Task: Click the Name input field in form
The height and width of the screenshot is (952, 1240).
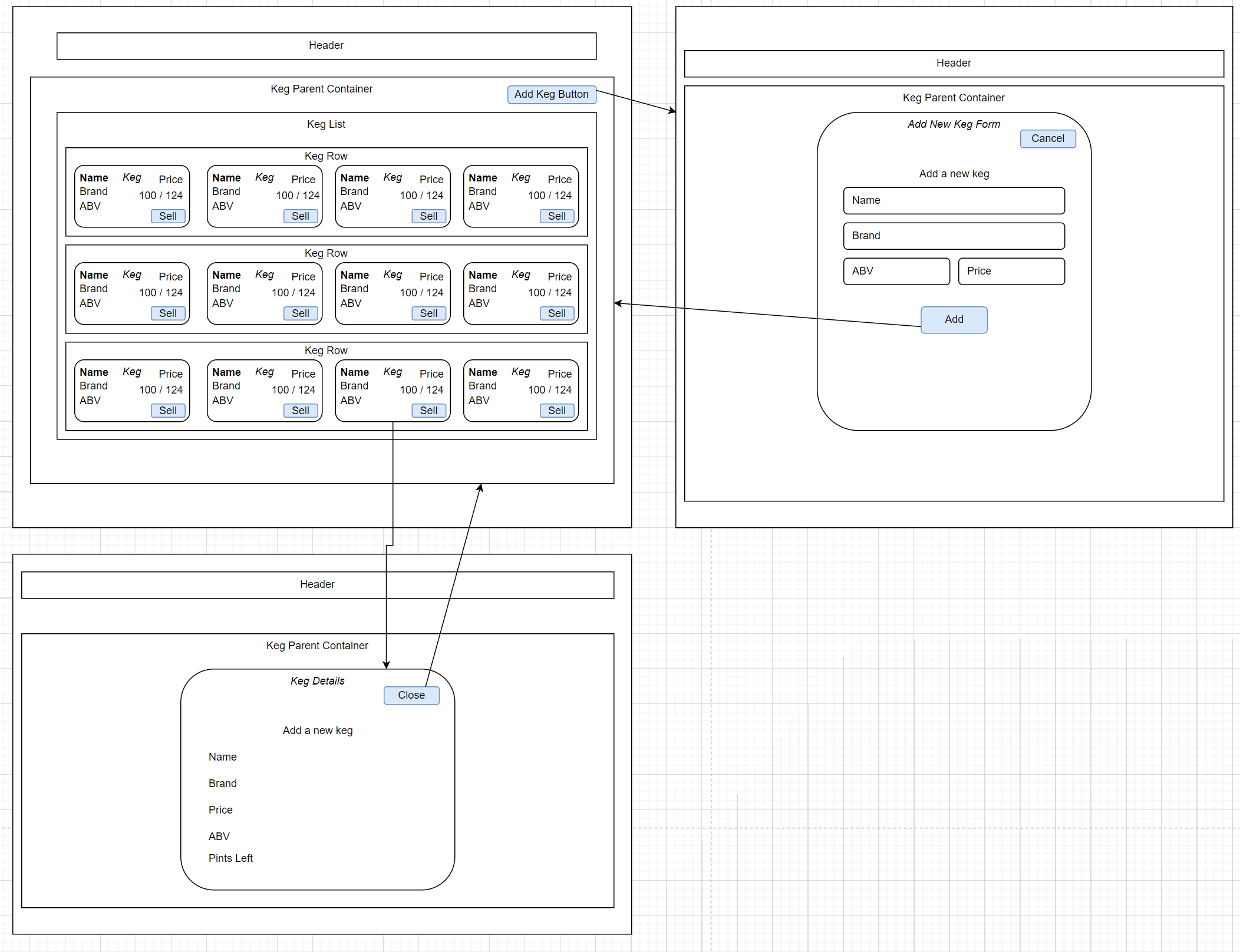Action: pos(954,200)
